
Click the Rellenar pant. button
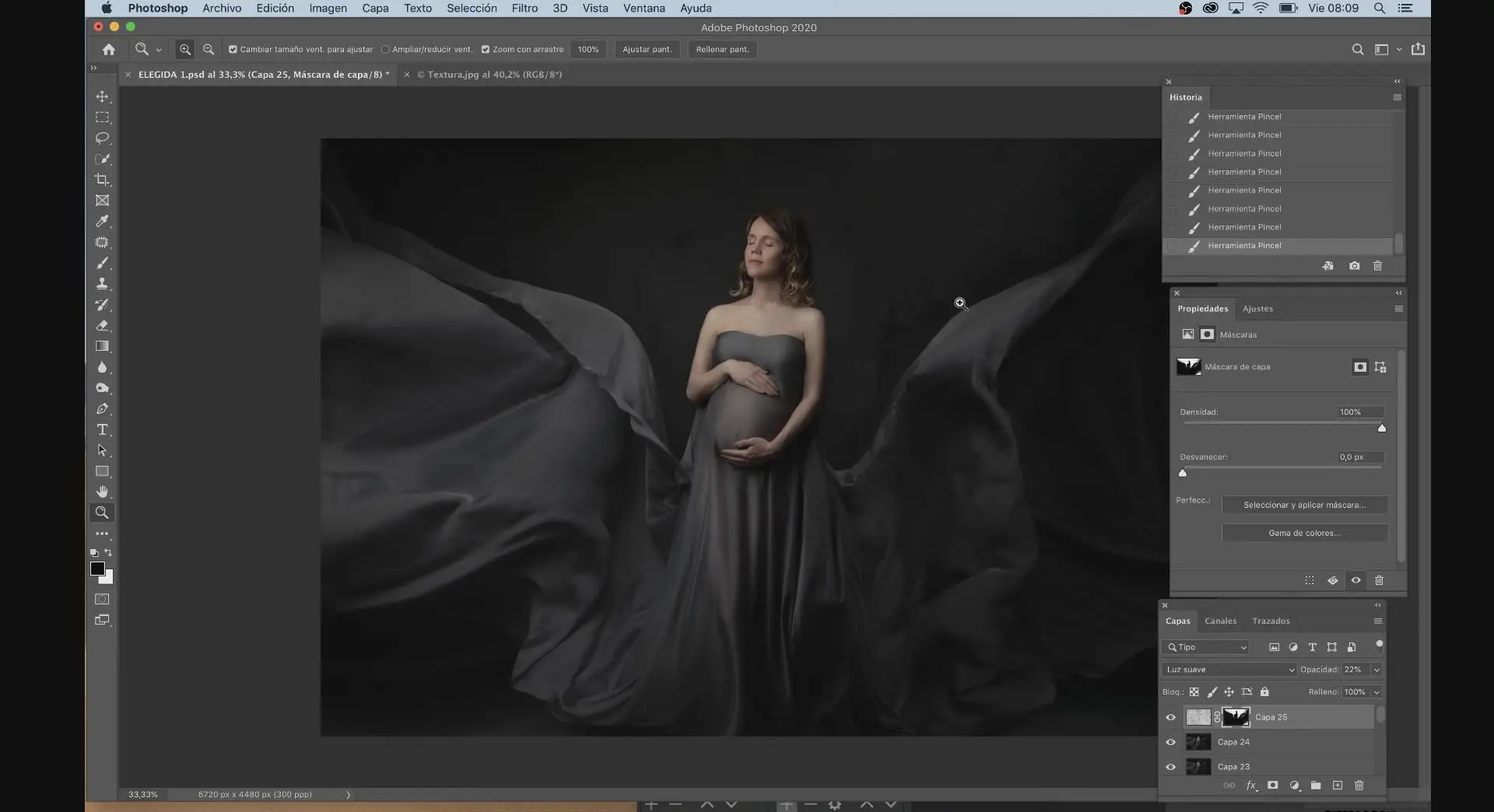coord(722,49)
